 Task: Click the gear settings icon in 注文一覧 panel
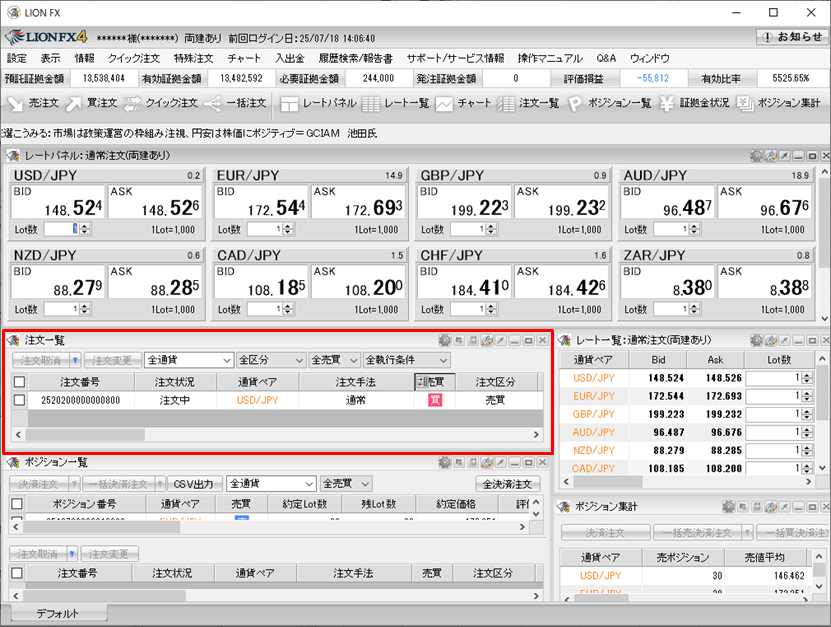444,341
